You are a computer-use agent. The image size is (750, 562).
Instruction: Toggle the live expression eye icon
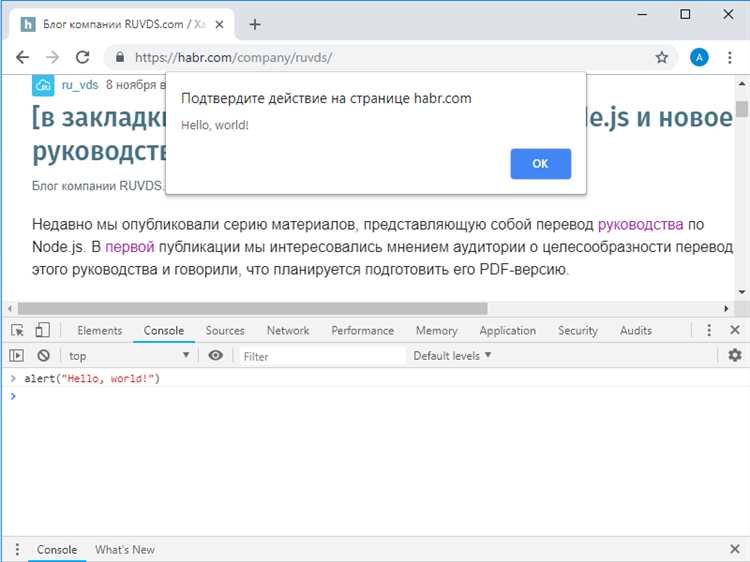click(x=216, y=355)
